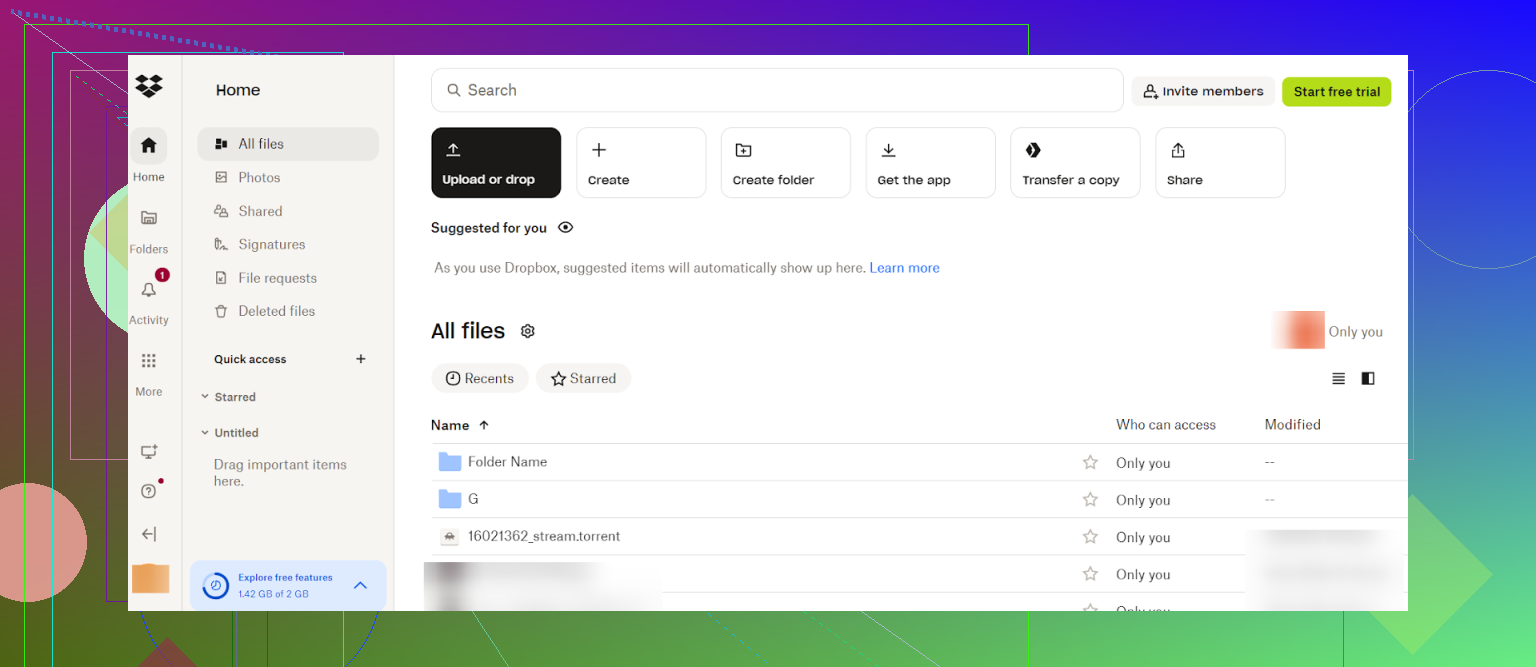The image size is (1536, 667).
Task: Open the account avatar in the left rail
Action: (x=150, y=578)
